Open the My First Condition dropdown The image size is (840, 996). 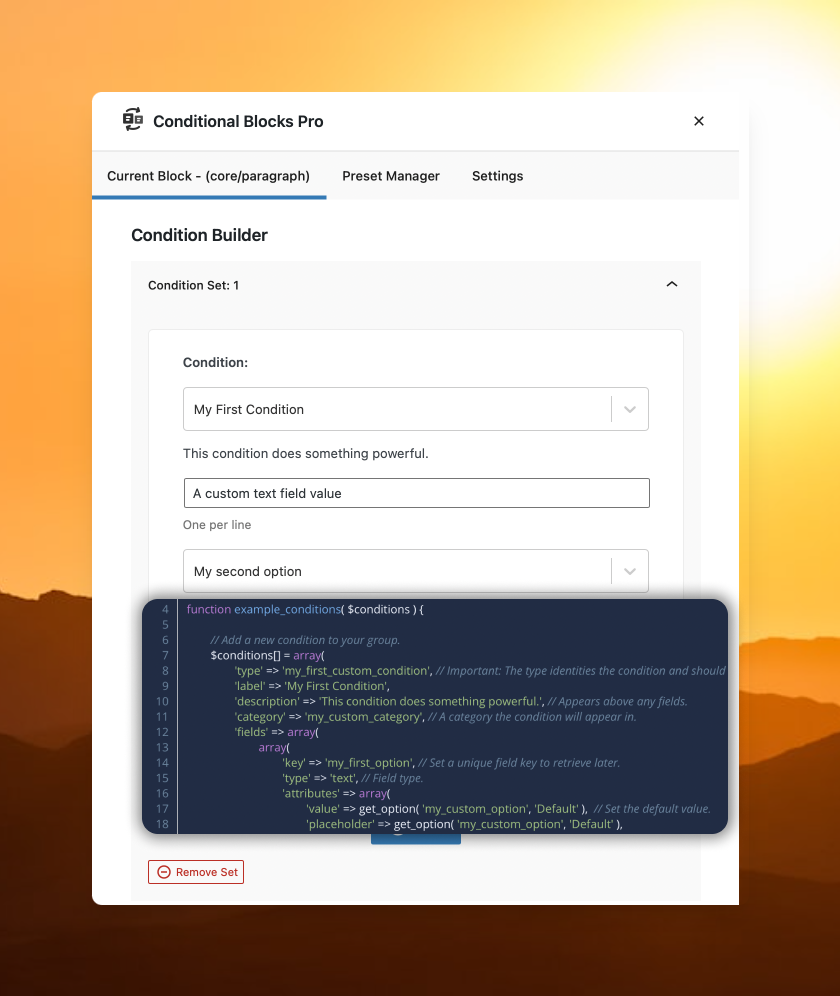click(x=416, y=409)
